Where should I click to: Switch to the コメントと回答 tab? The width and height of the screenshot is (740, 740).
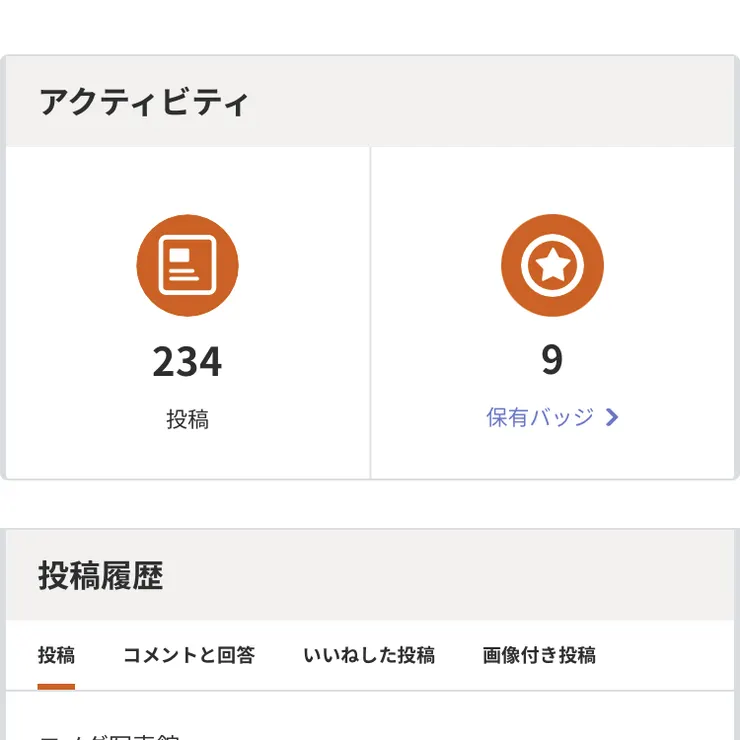[x=189, y=655]
